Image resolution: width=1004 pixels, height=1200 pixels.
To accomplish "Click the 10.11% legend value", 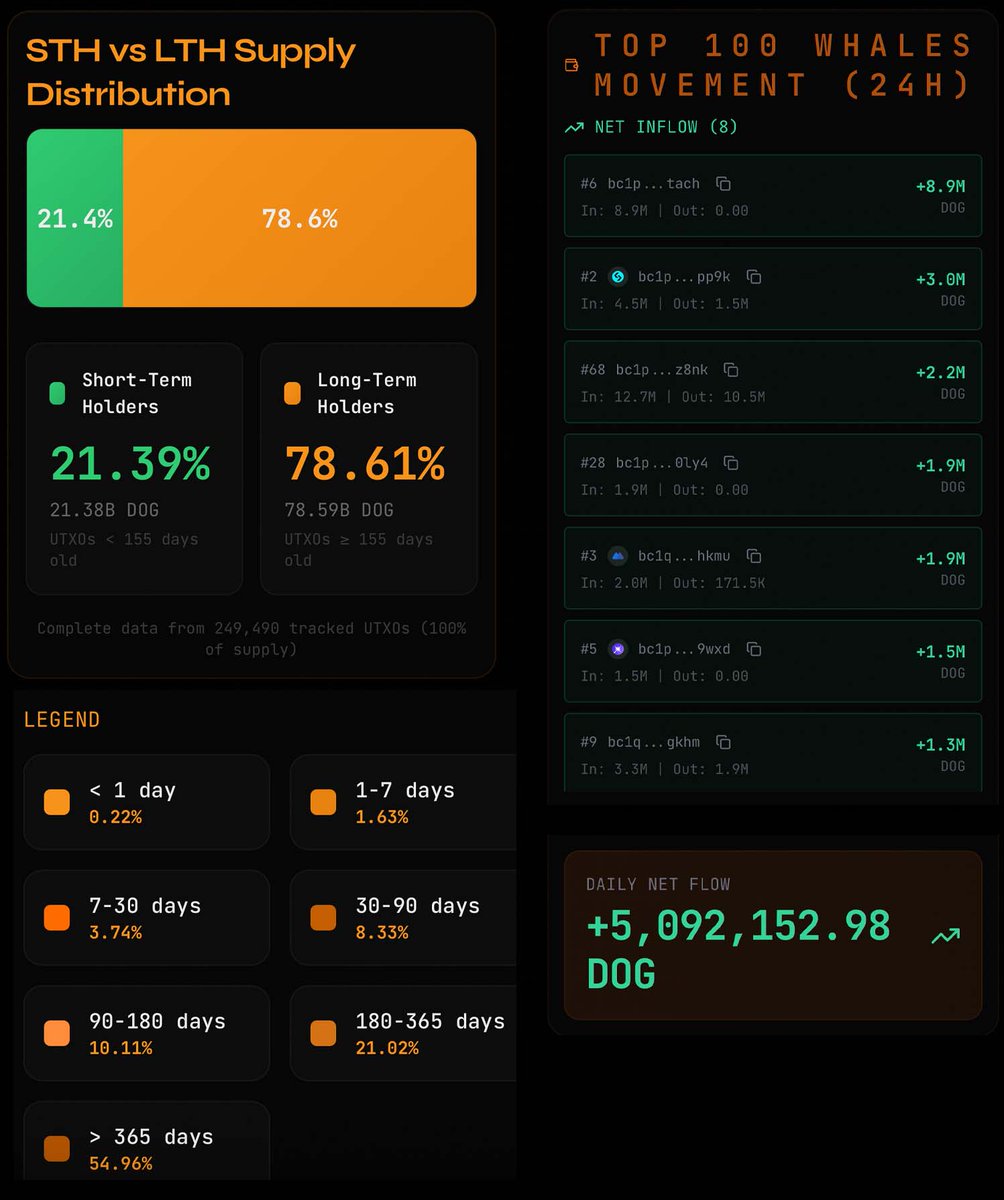I will 121,1048.
